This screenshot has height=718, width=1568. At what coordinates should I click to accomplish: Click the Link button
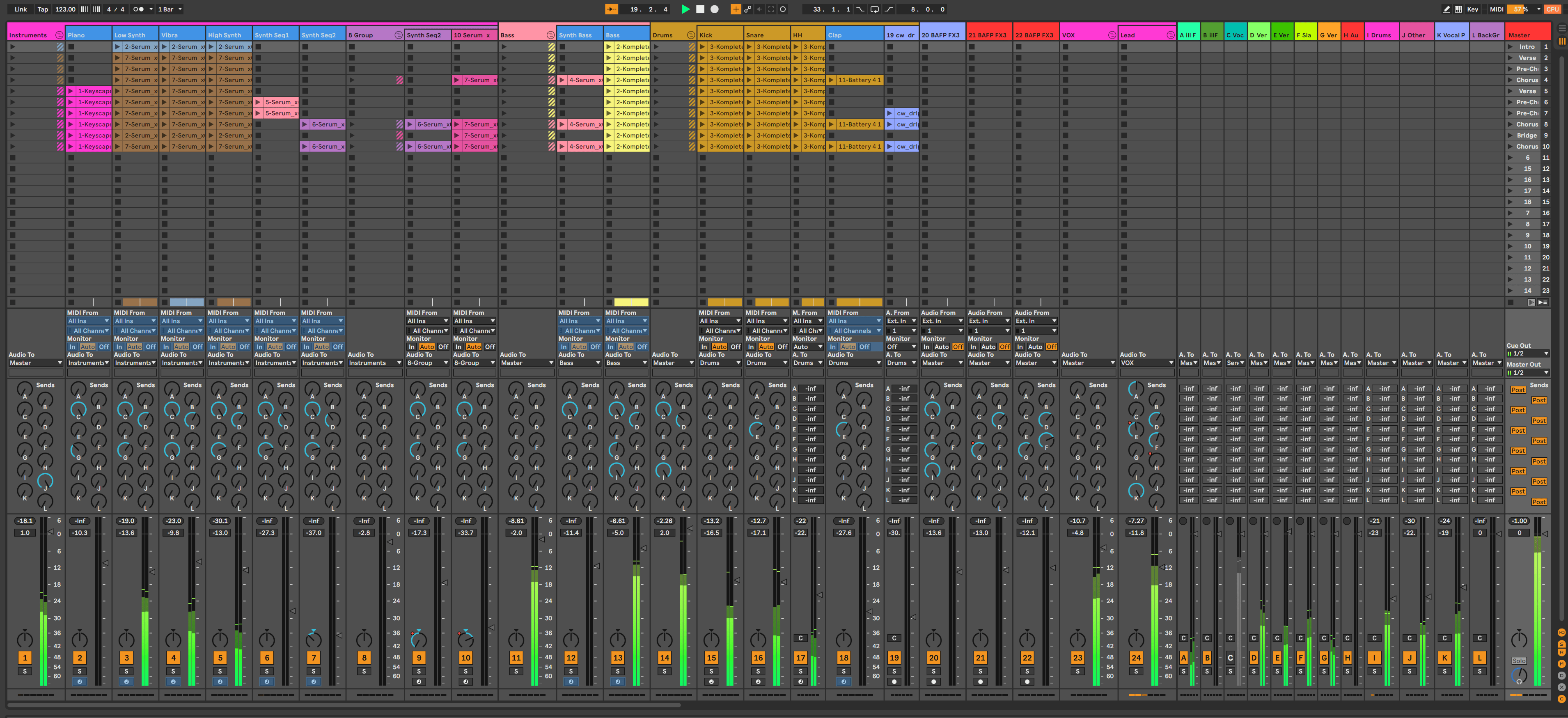tap(21, 9)
